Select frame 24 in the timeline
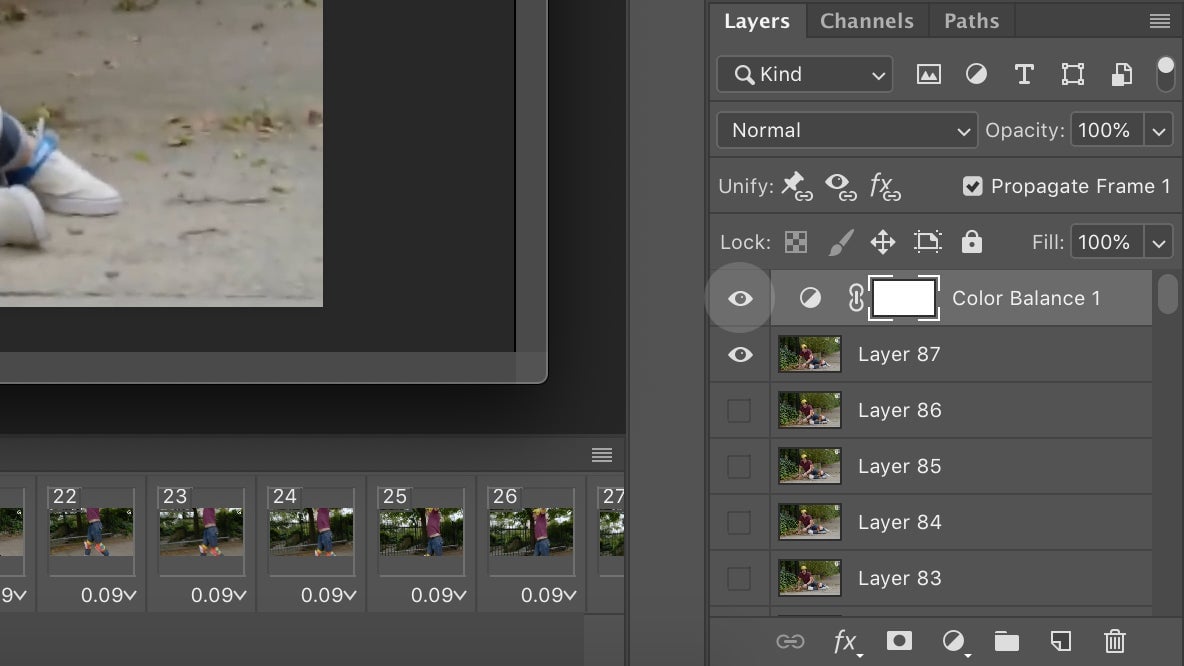The height and width of the screenshot is (666, 1184). (311, 532)
